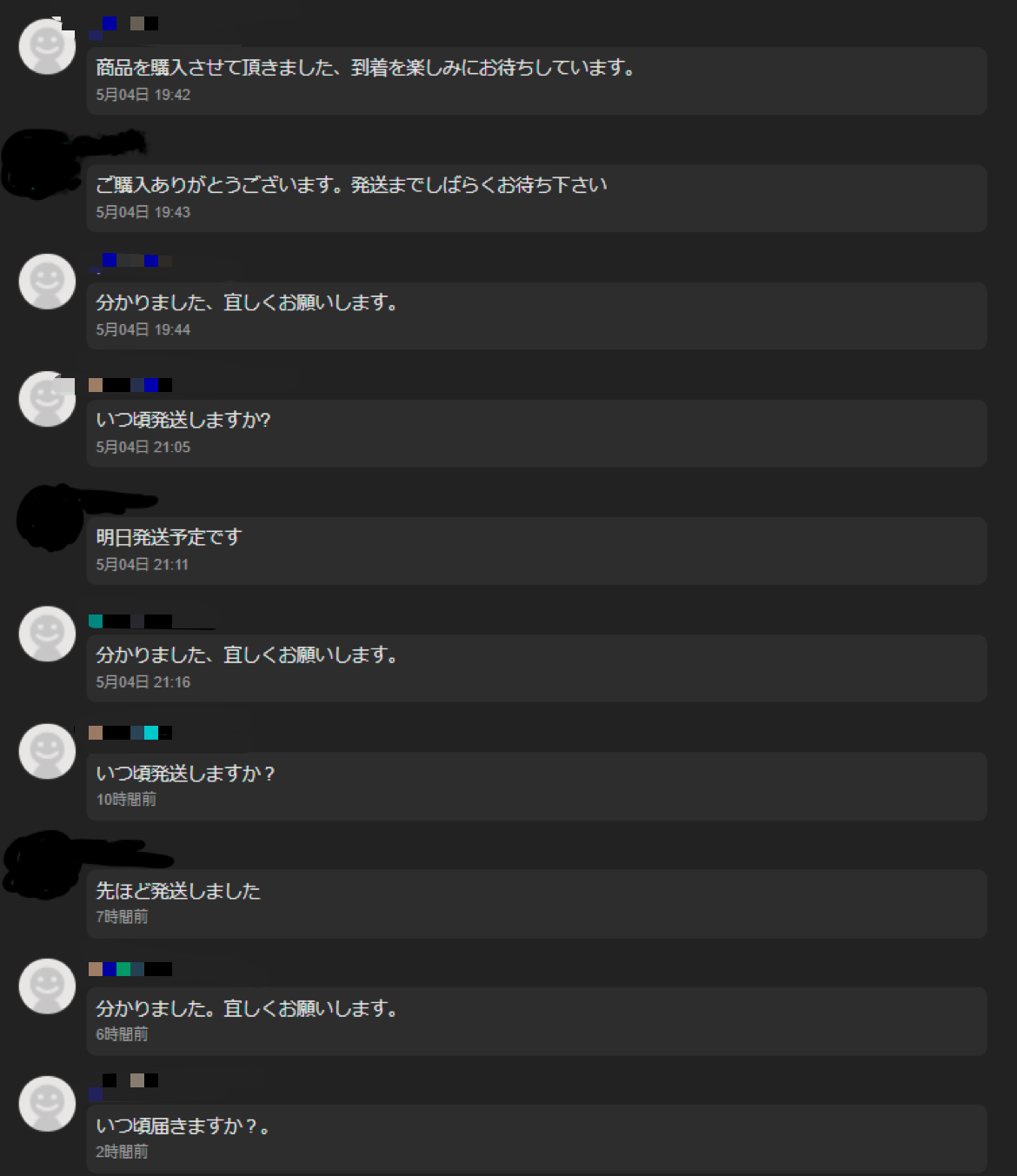This screenshot has width=1017, height=1176.
Task: Click the 2時間前 timestamp
Action: [x=122, y=1152]
